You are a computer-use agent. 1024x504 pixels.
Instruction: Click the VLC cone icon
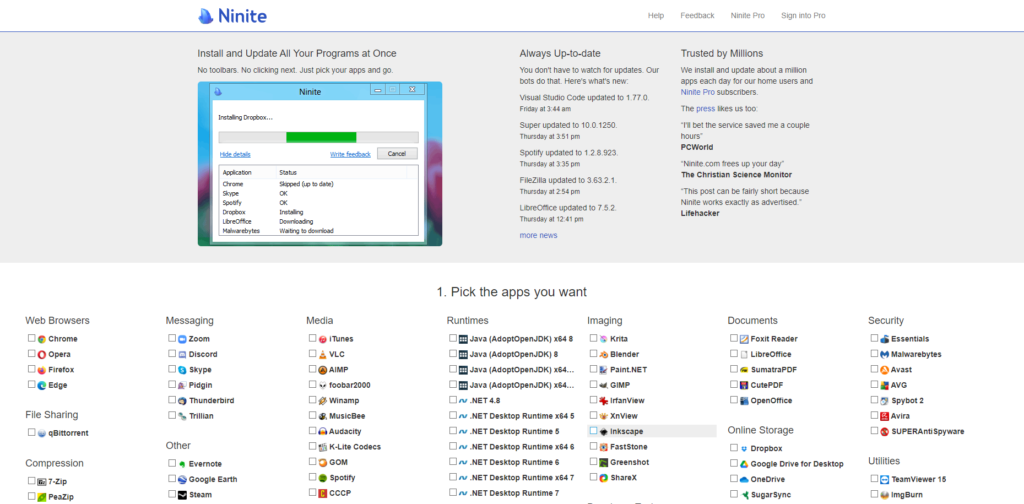[322, 354]
